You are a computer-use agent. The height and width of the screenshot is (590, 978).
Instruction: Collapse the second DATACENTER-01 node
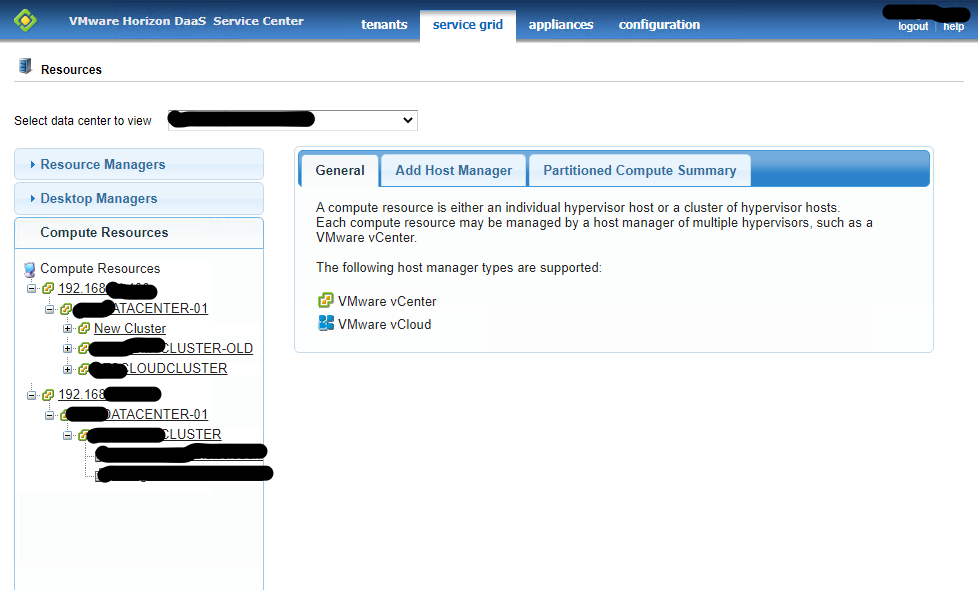(x=49, y=415)
